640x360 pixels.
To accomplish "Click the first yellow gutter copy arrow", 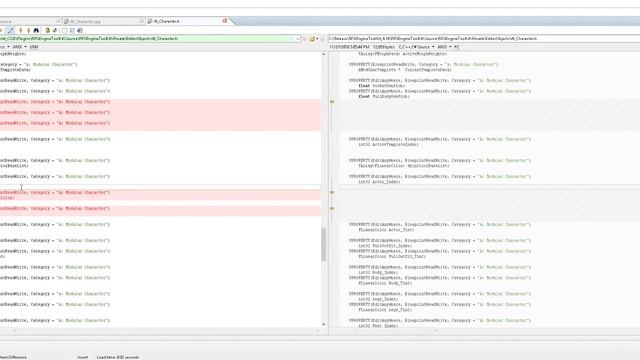I will tap(332, 102).
